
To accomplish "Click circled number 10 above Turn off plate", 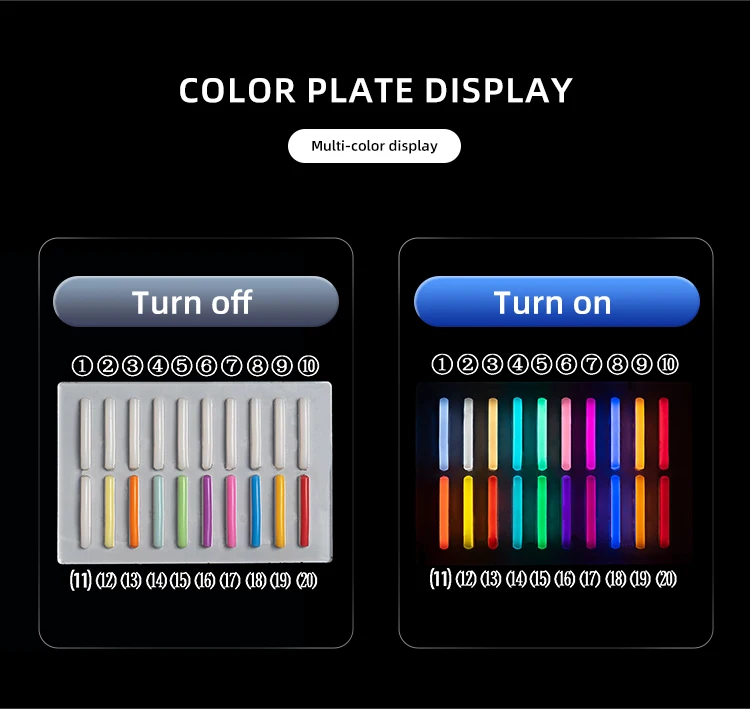I will [x=309, y=366].
